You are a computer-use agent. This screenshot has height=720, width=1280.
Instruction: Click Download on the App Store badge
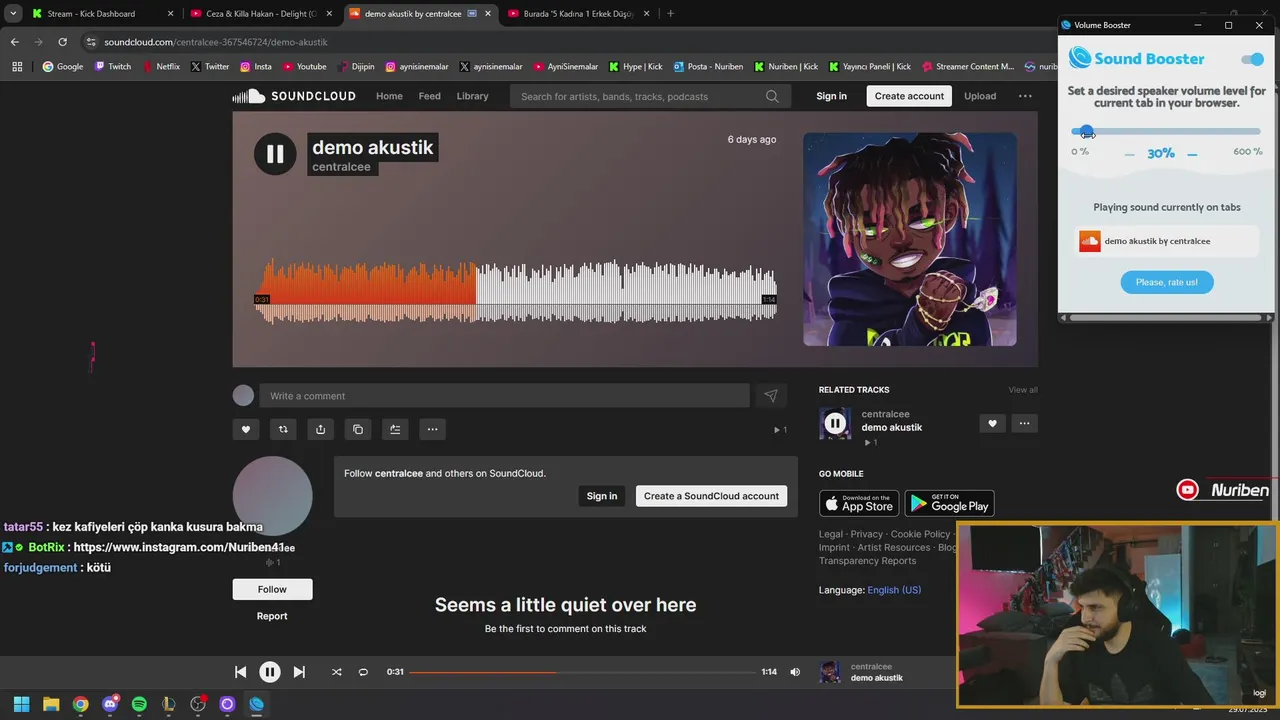[859, 502]
